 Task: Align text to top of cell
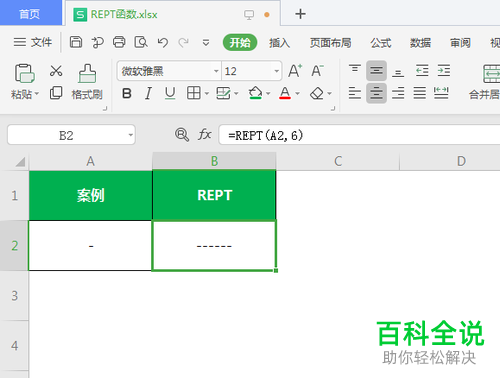[x=355, y=70]
